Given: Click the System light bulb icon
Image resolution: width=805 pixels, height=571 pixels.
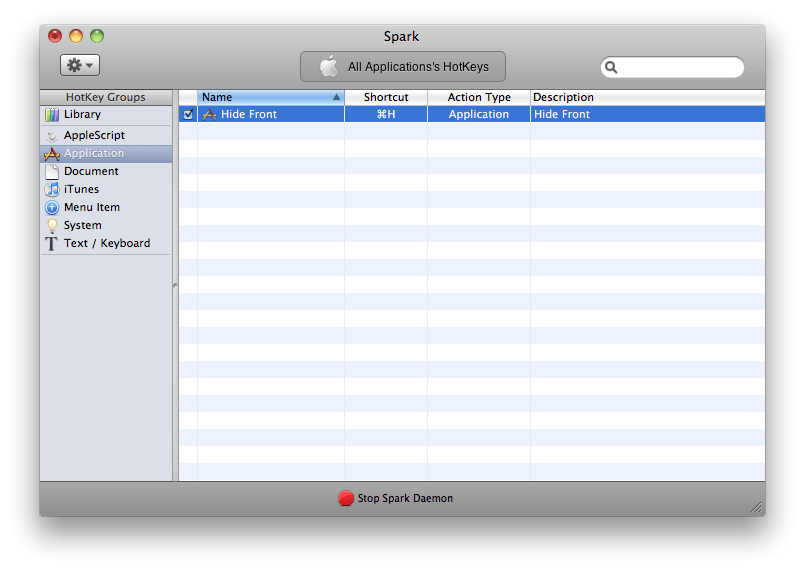Looking at the screenshot, I should point(52,225).
